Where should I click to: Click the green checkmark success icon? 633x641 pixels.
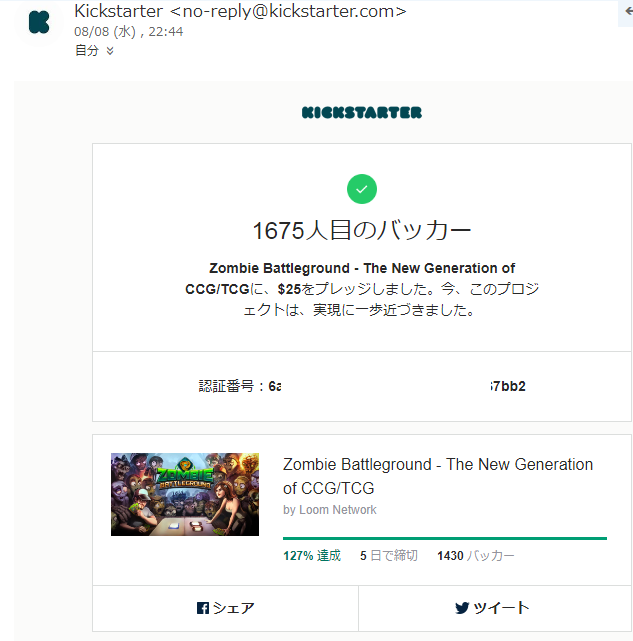pos(361,188)
